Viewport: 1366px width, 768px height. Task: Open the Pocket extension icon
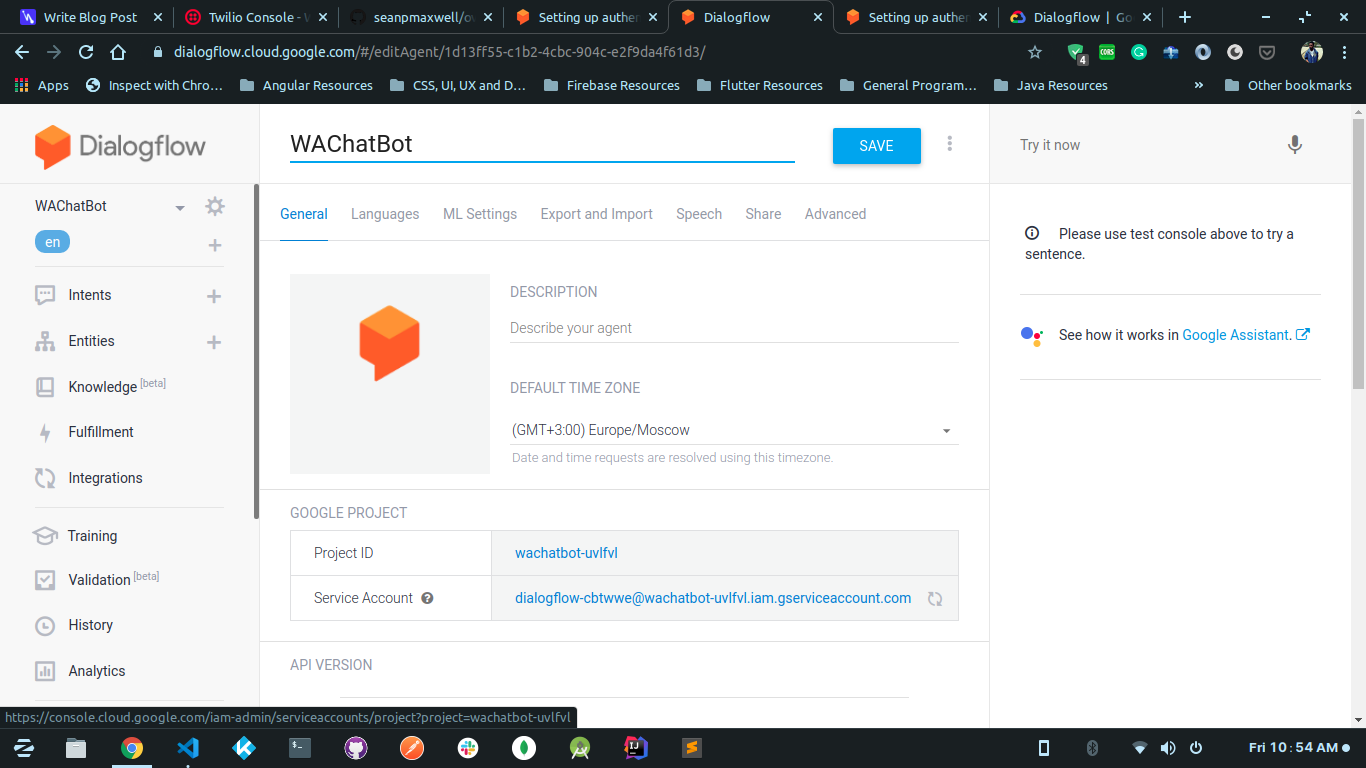1267,52
